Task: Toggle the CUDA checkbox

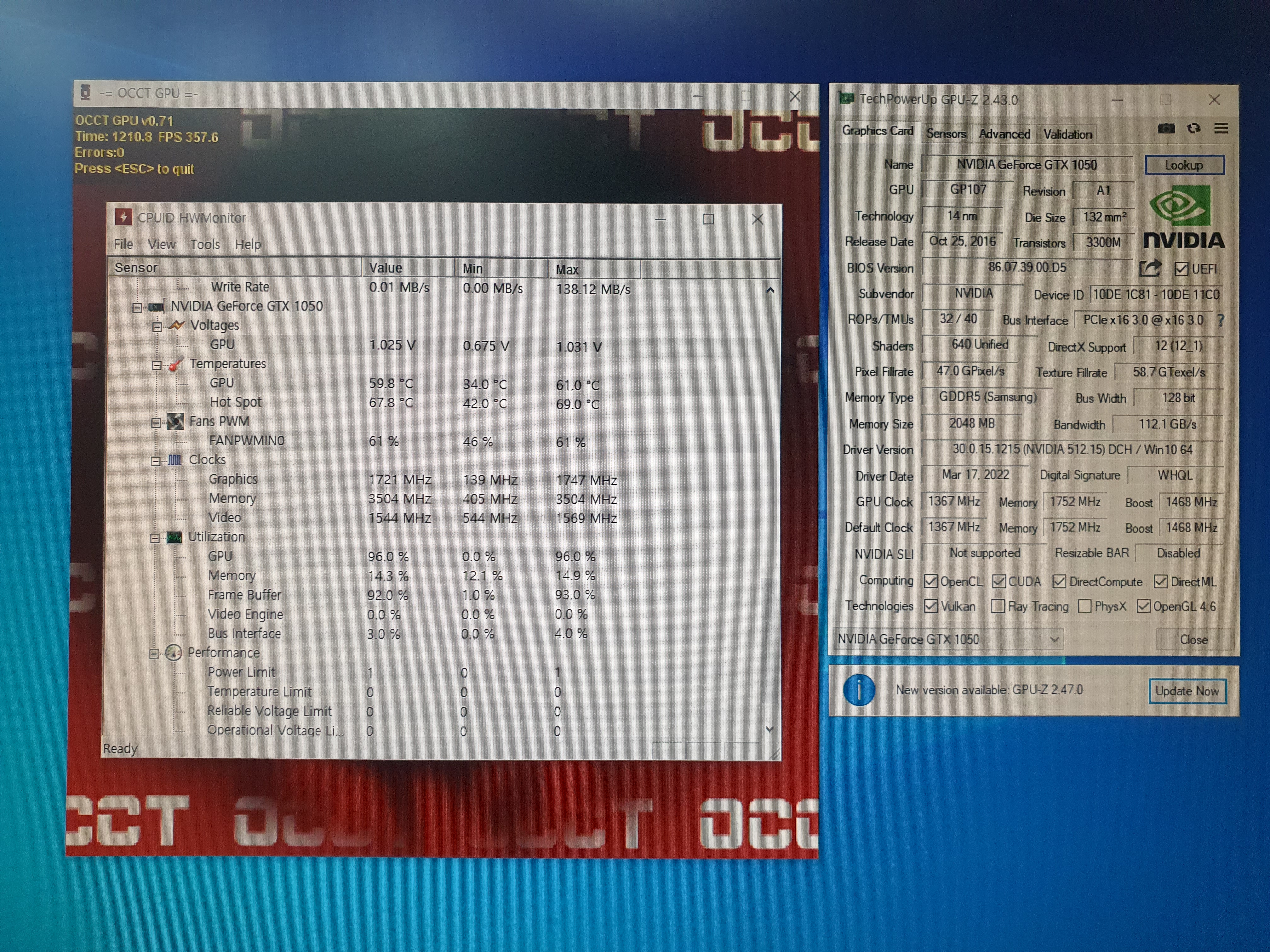Action: [x=999, y=581]
